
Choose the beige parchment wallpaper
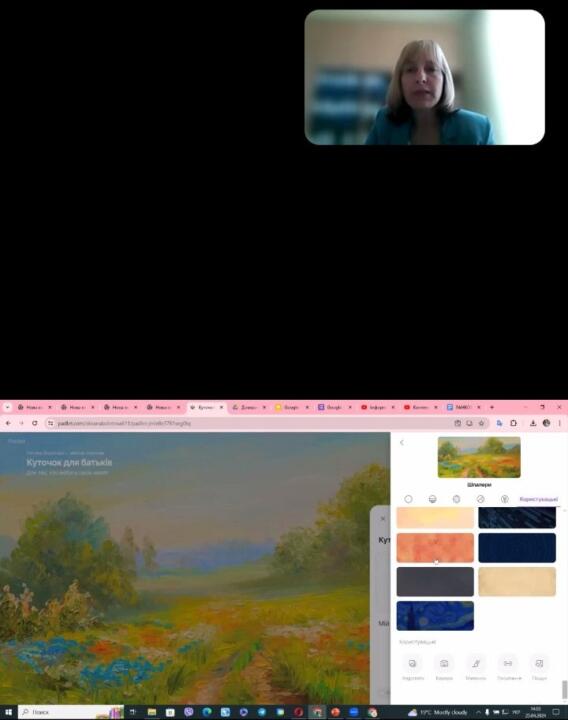(517, 581)
